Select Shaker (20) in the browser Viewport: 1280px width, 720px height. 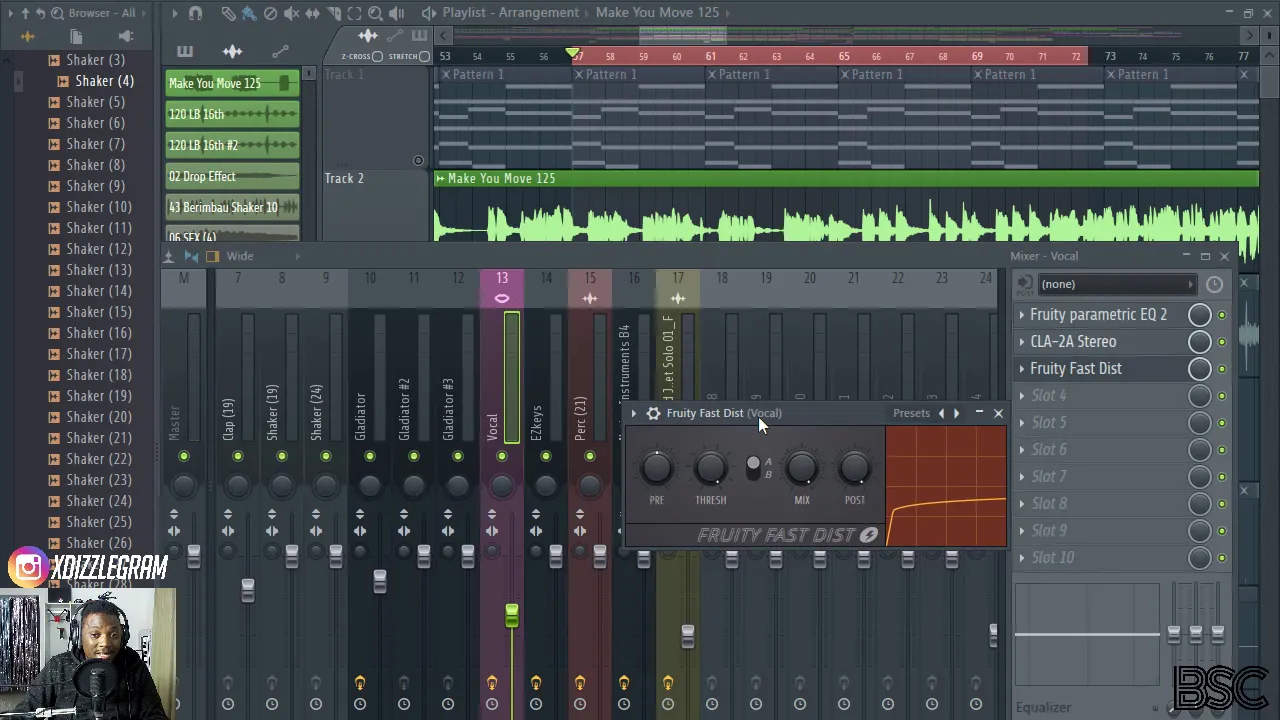point(98,417)
